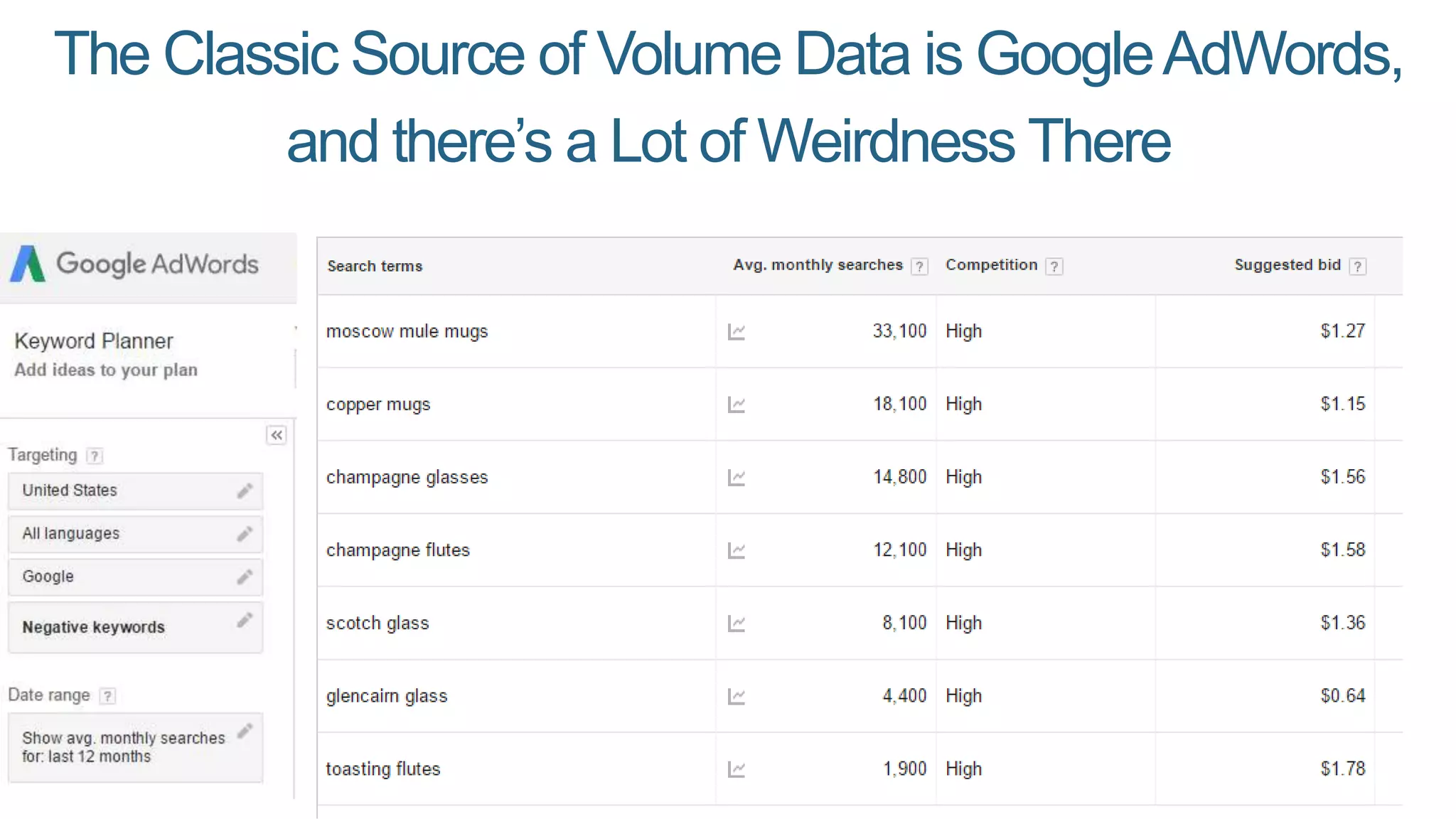Open the Show avg. monthly searches box
Screen dimensions: 1456x819
point(135,747)
